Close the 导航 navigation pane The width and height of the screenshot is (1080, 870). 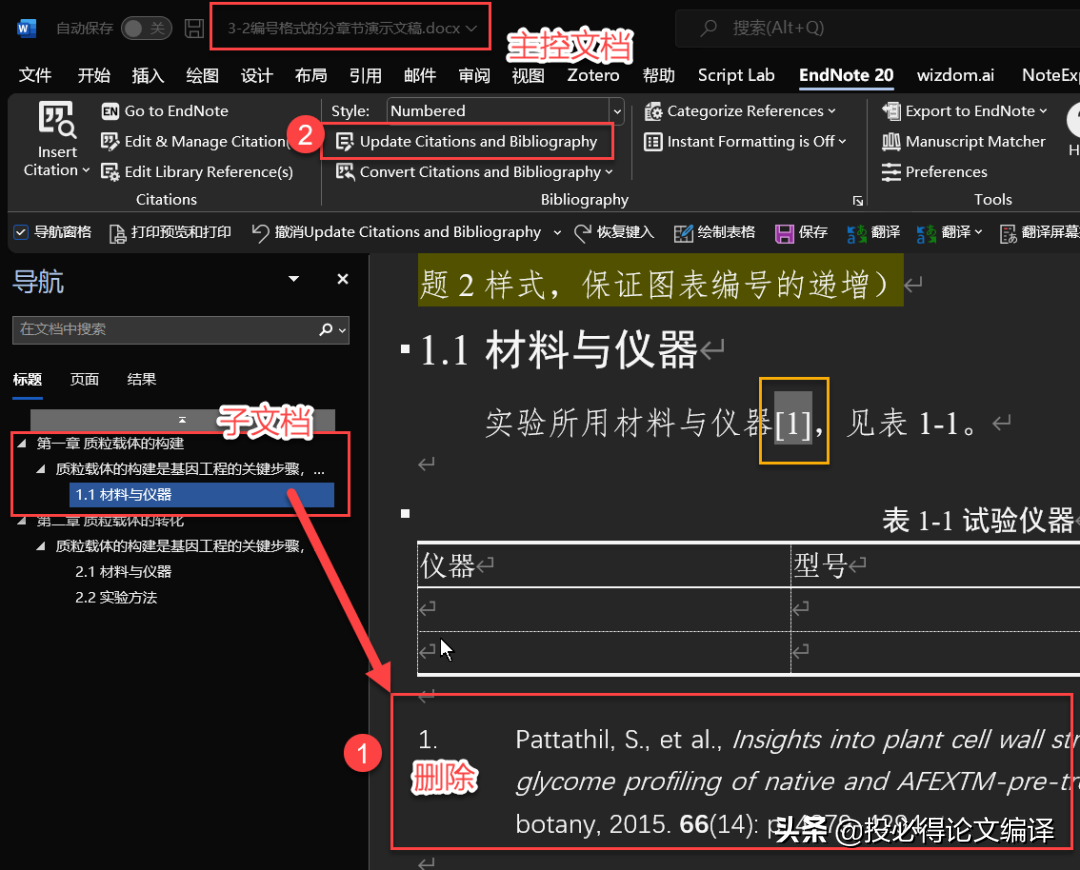tap(342, 279)
